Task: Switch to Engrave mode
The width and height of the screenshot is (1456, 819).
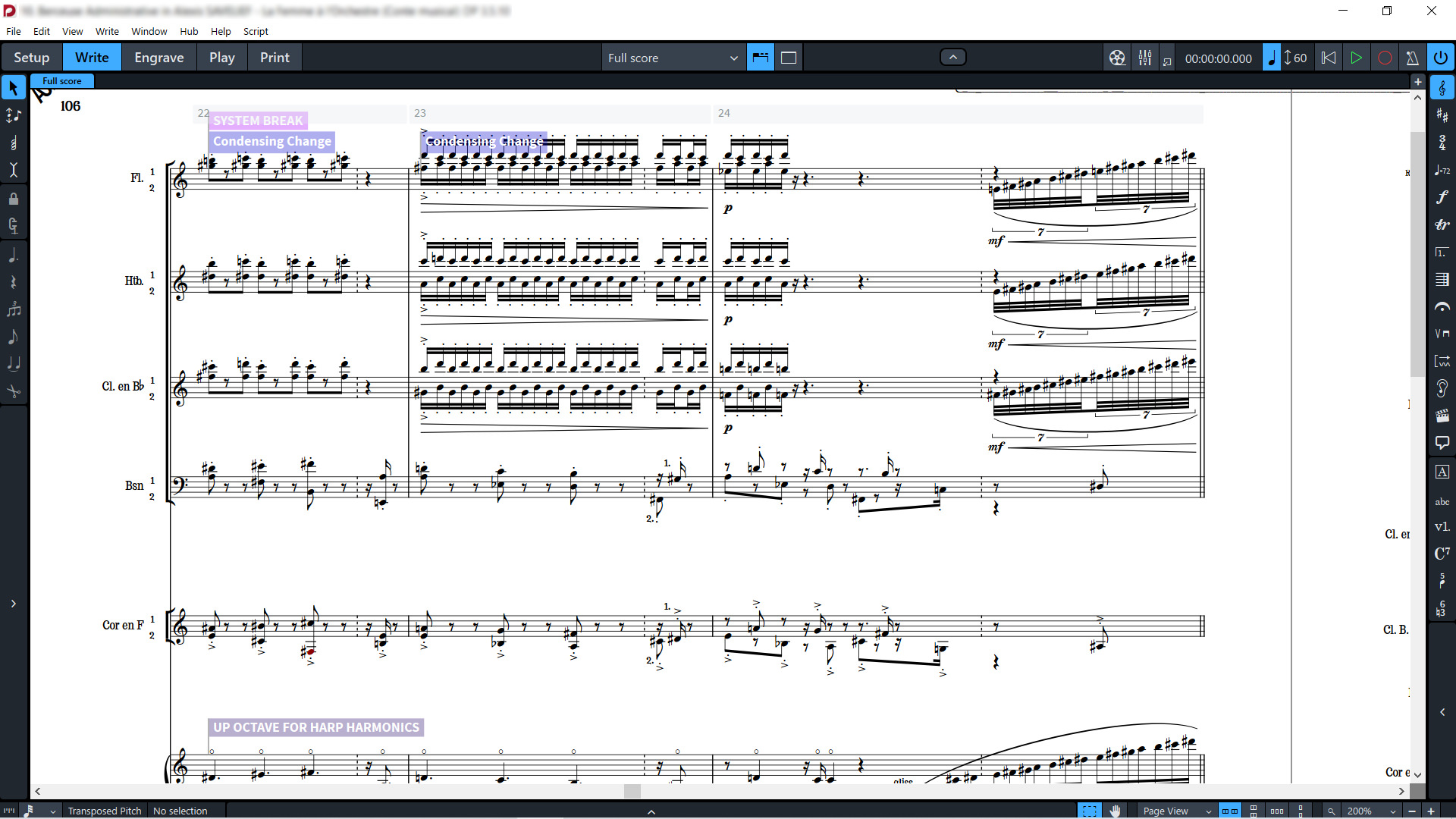Action: 158,58
